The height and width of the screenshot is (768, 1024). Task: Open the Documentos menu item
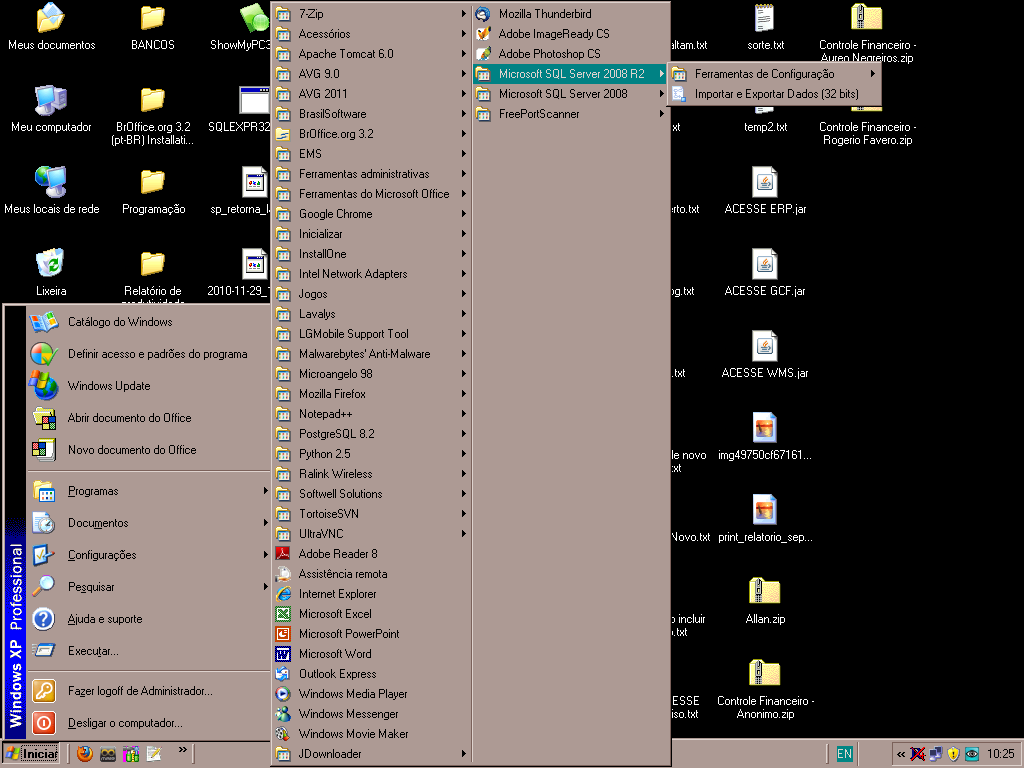[x=148, y=523]
